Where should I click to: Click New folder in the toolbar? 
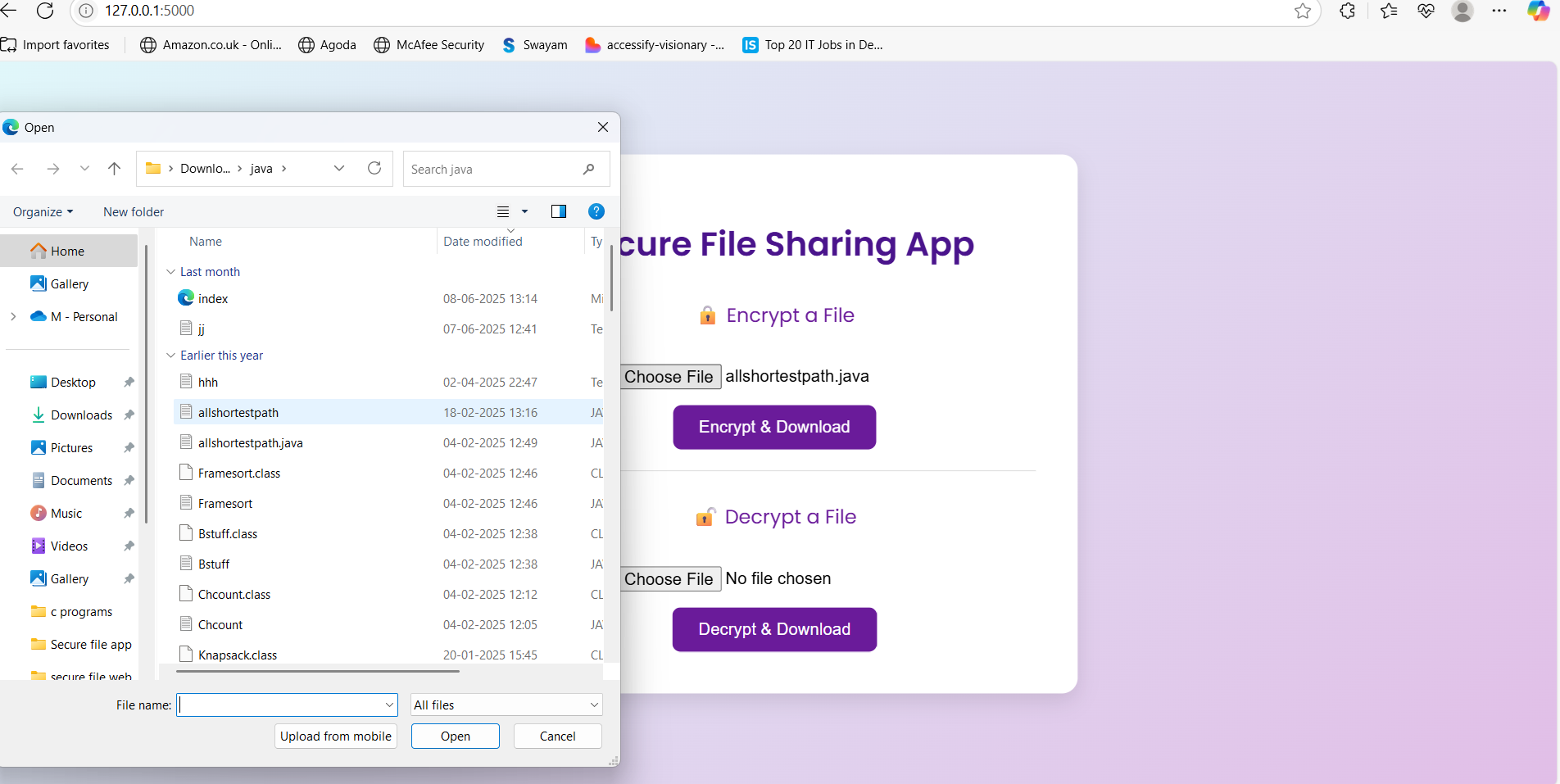point(134,212)
